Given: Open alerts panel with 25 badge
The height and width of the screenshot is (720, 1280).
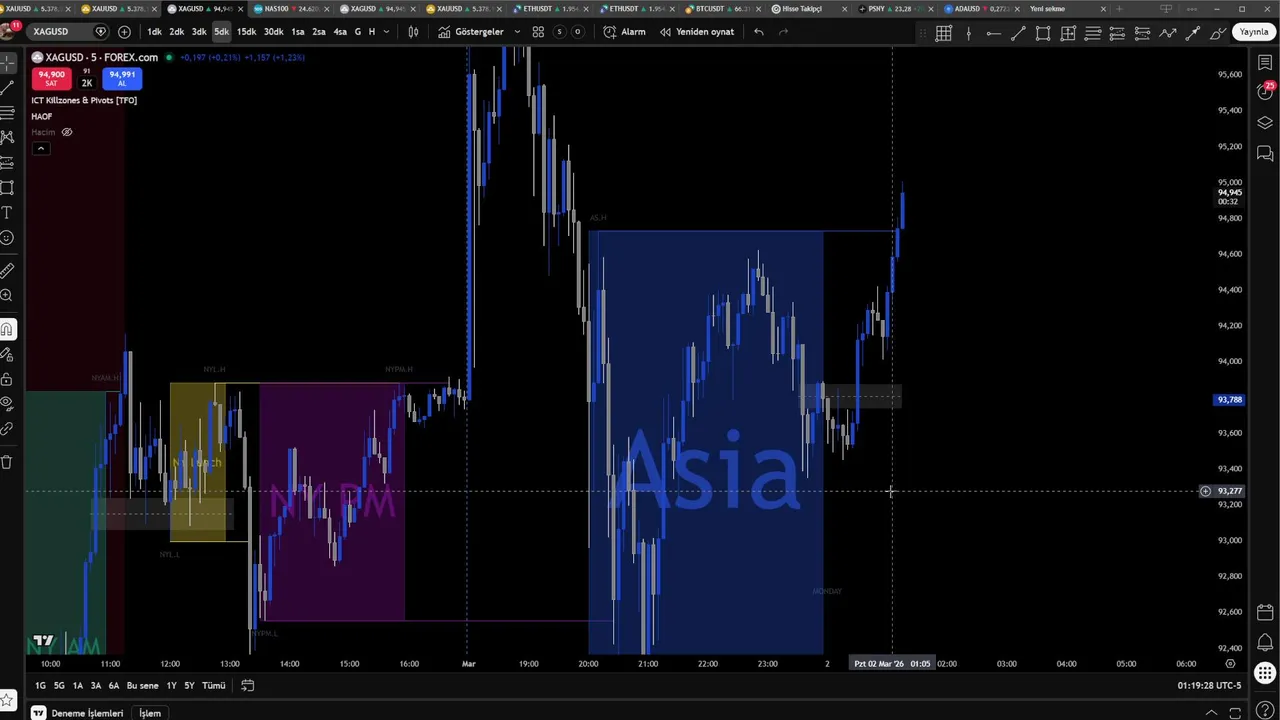Looking at the screenshot, I should [1265, 91].
